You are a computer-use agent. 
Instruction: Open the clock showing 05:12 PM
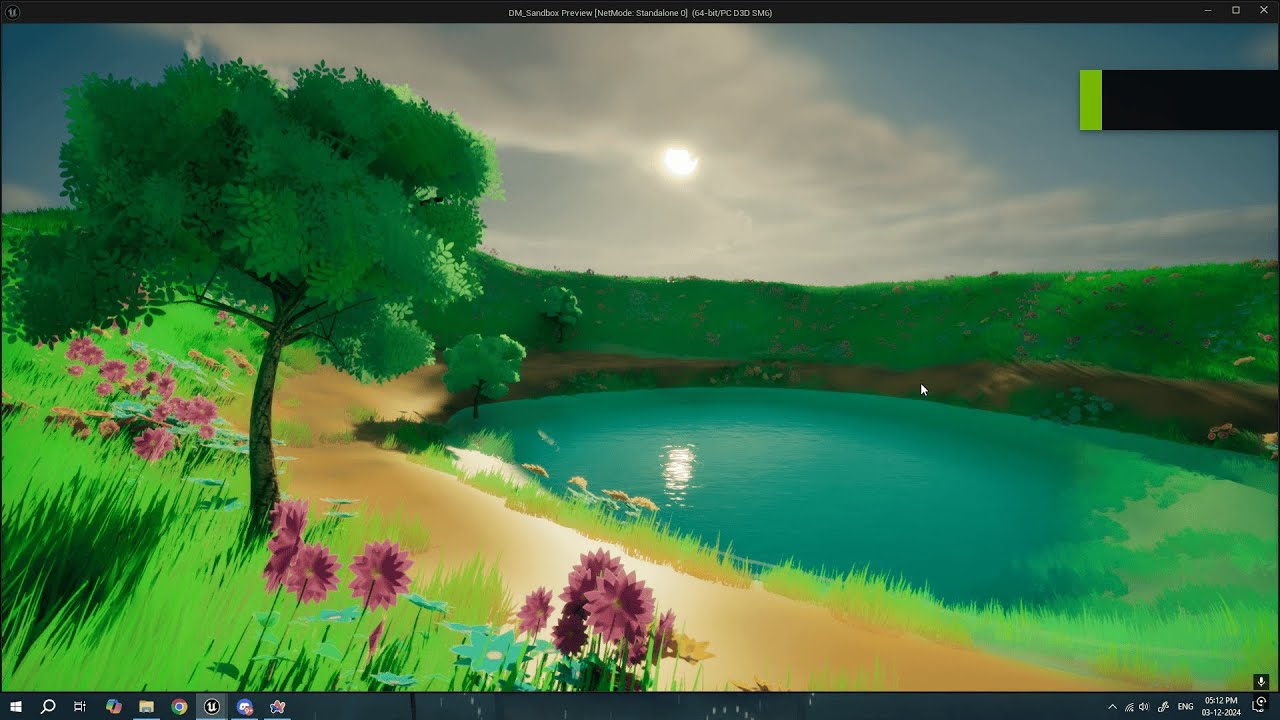pyautogui.click(x=1221, y=706)
